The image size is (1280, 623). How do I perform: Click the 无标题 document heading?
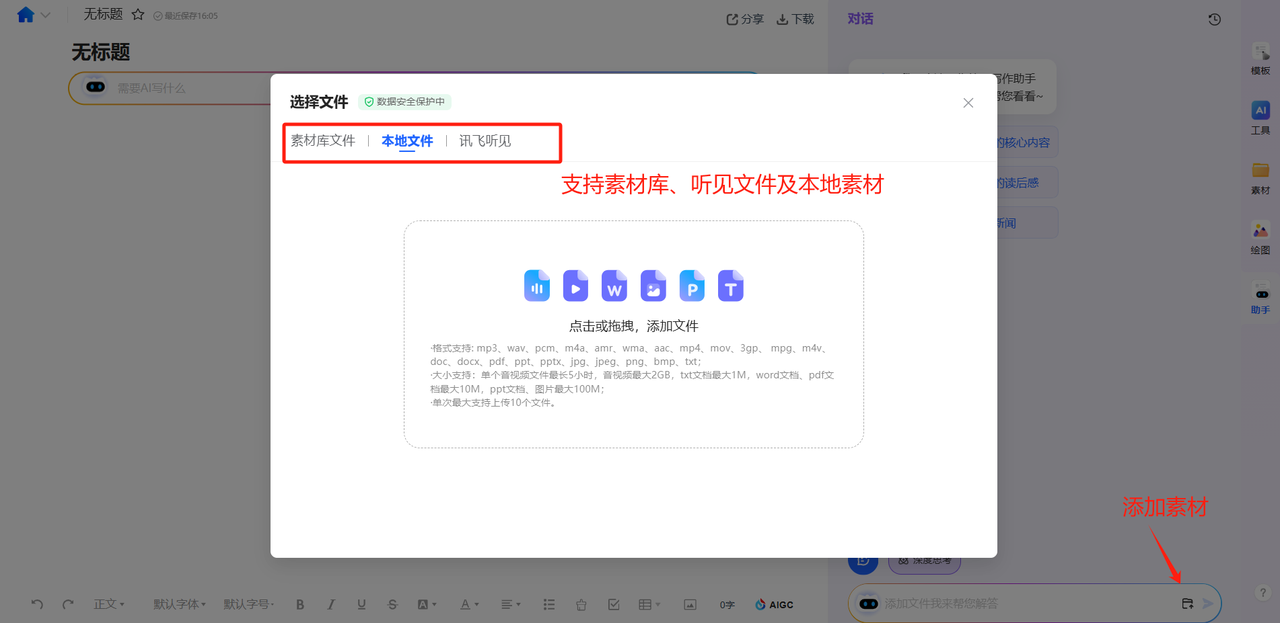[x=101, y=52]
